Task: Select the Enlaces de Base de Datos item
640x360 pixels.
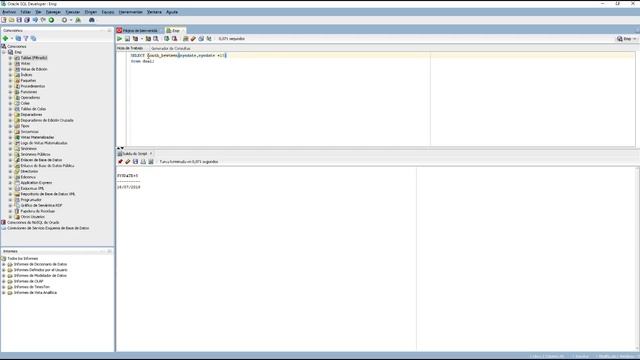Action: 41,160
